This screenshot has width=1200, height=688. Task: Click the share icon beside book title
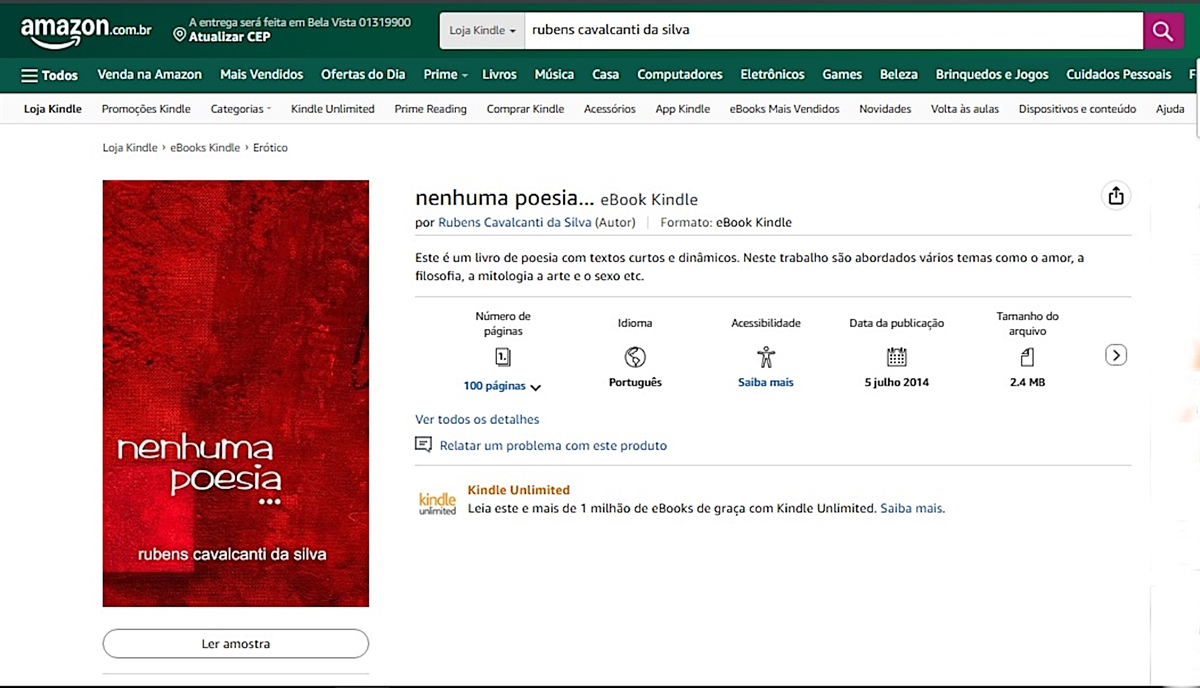click(x=1116, y=196)
